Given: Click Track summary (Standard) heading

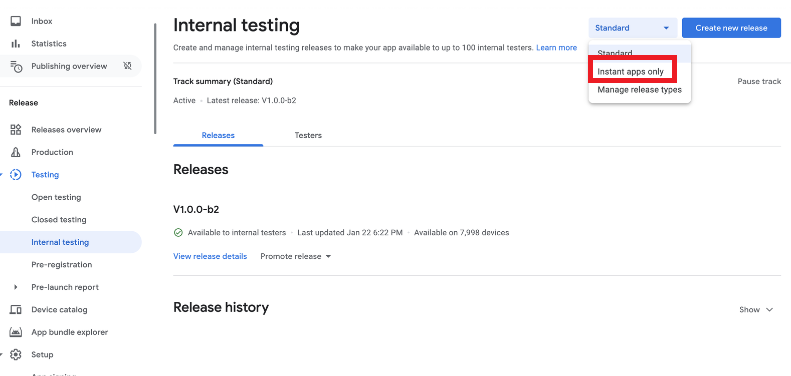Looking at the screenshot, I should pyautogui.click(x=223, y=81).
